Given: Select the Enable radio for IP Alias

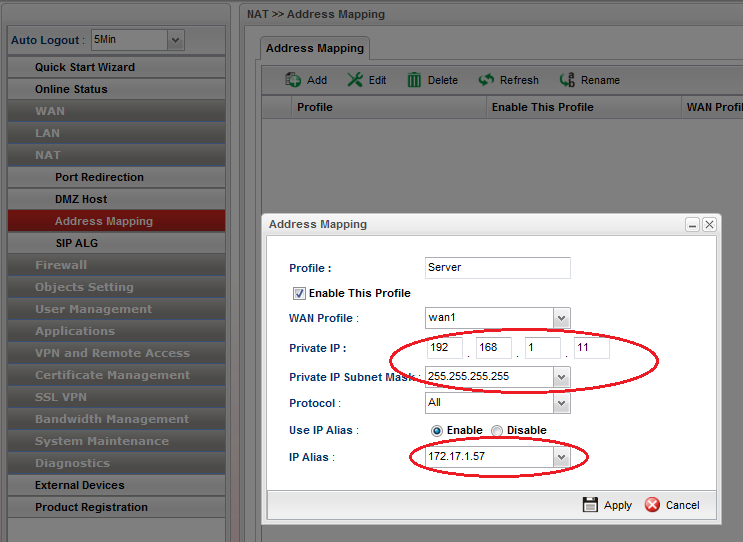Looking at the screenshot, I should coord(437,431).
